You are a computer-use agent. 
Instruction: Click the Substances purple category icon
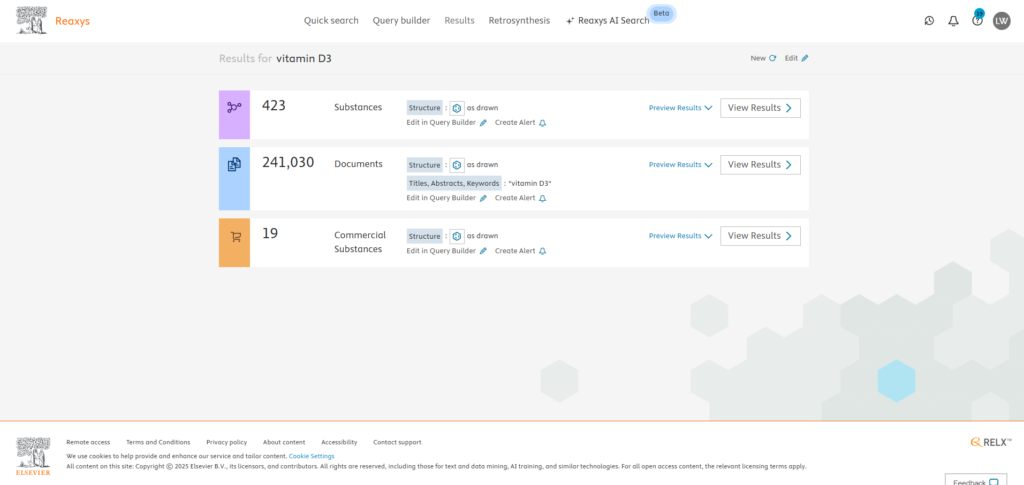[x=234, y=107]
